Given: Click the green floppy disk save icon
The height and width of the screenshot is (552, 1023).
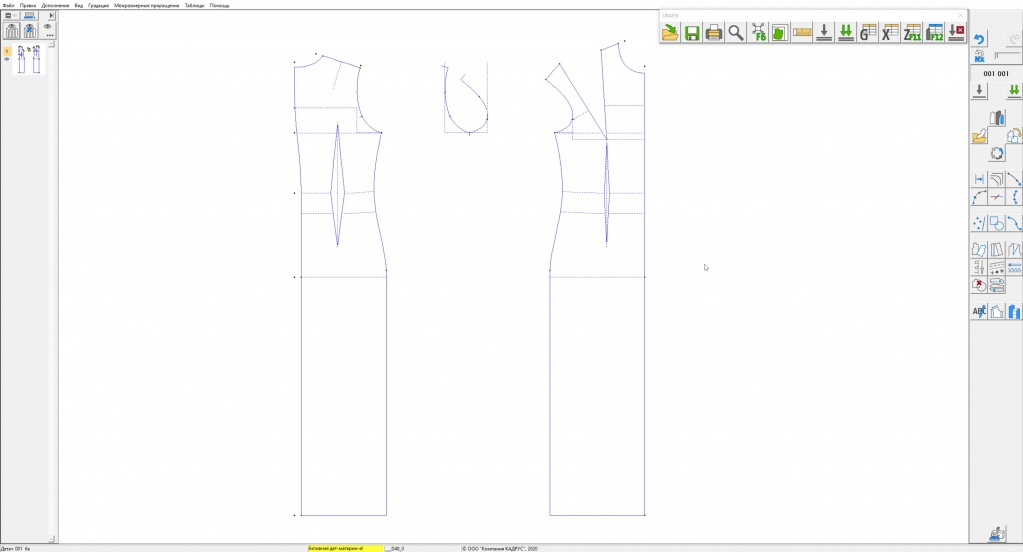Looking at the screenshot, I should click(x=692, y=33).
